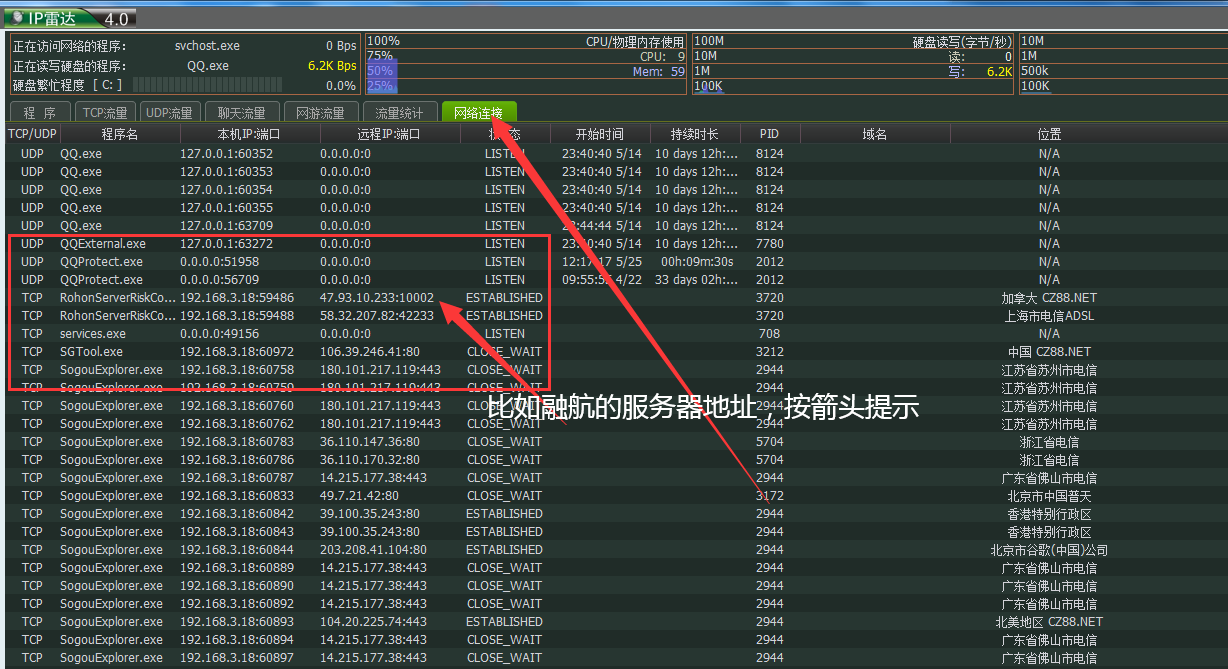Show the 流量统计 tab
The height and width of the screenshot is (669, 1228).
pyautogui.click(x=399, y=113)
